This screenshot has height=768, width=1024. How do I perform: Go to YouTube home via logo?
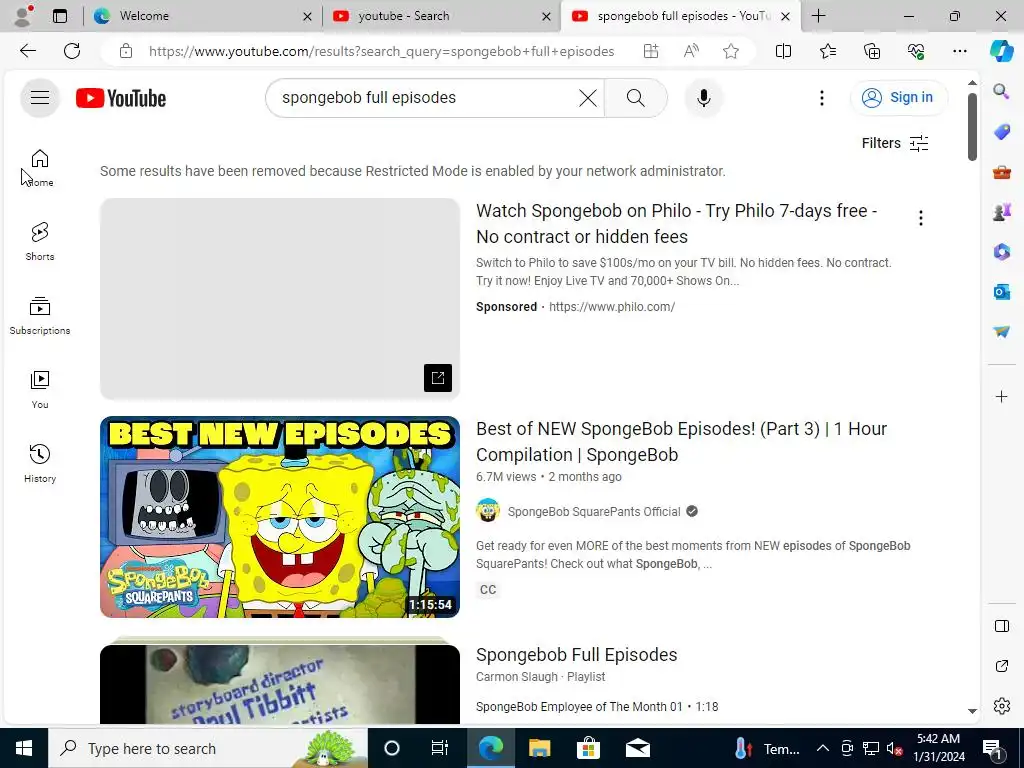coord(121,98)
